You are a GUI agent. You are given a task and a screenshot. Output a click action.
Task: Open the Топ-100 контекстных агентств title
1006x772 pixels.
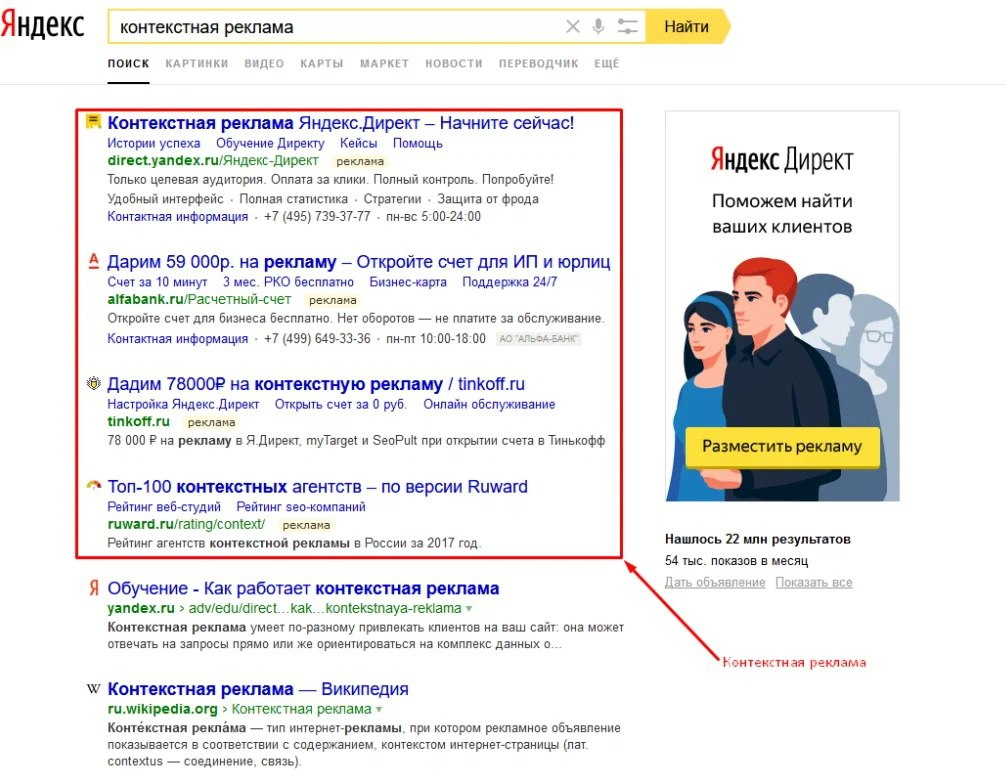click(318, 486)
